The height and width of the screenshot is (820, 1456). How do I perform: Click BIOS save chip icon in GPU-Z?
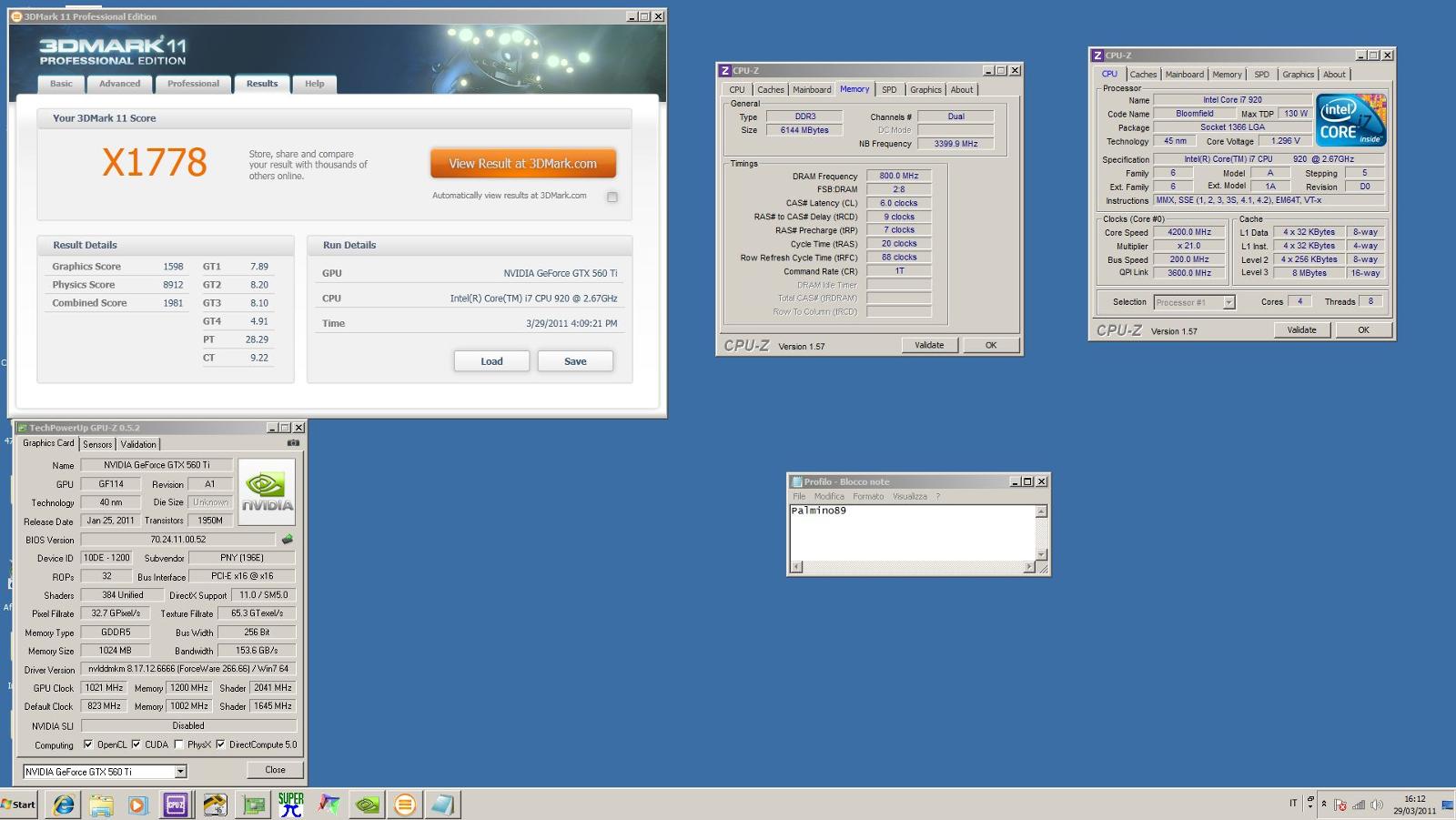[x=288, y=540]
